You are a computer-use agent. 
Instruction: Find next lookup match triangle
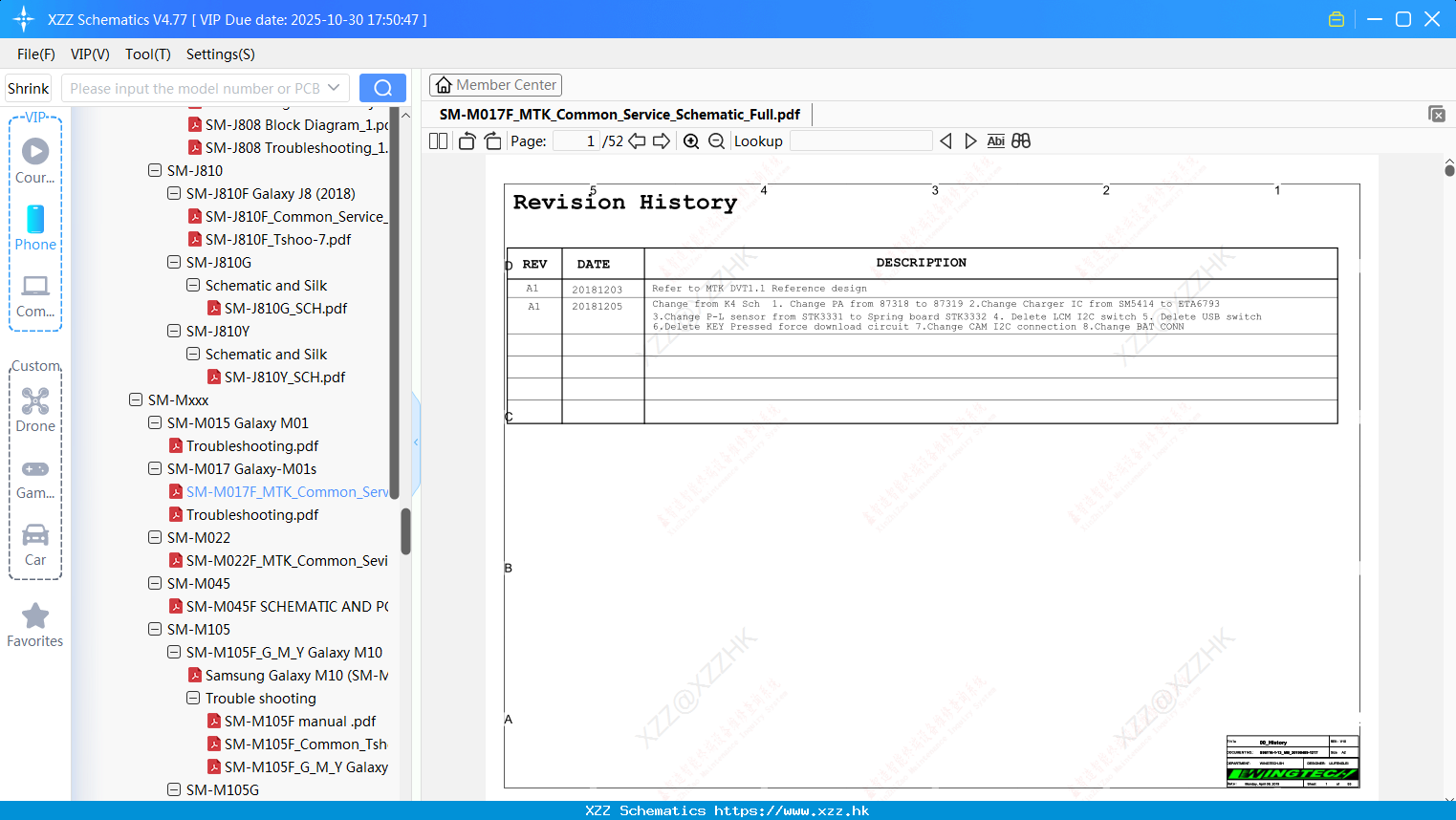(970, 141)
